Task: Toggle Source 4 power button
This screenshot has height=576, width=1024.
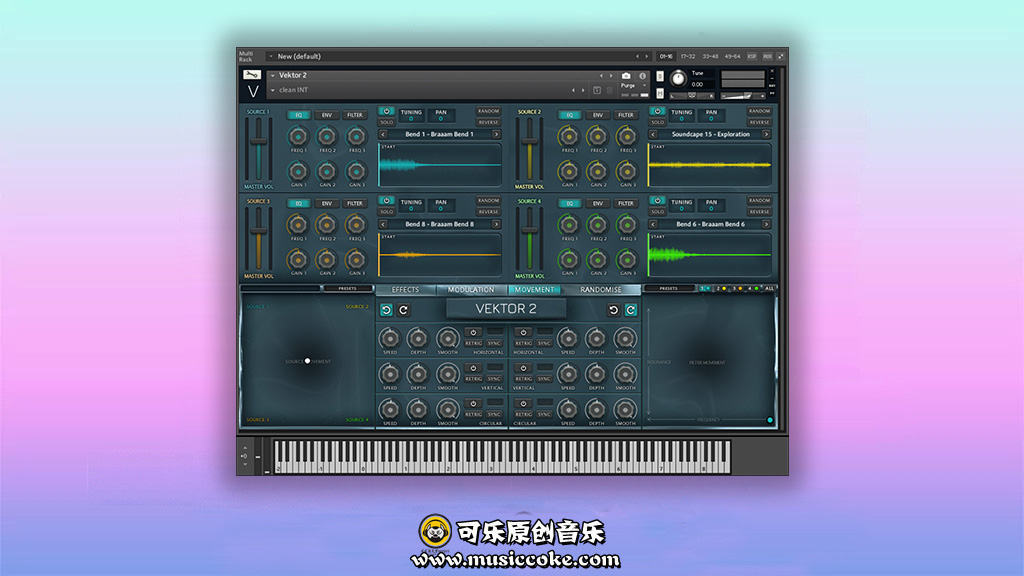Action: [x=658, y=200]
